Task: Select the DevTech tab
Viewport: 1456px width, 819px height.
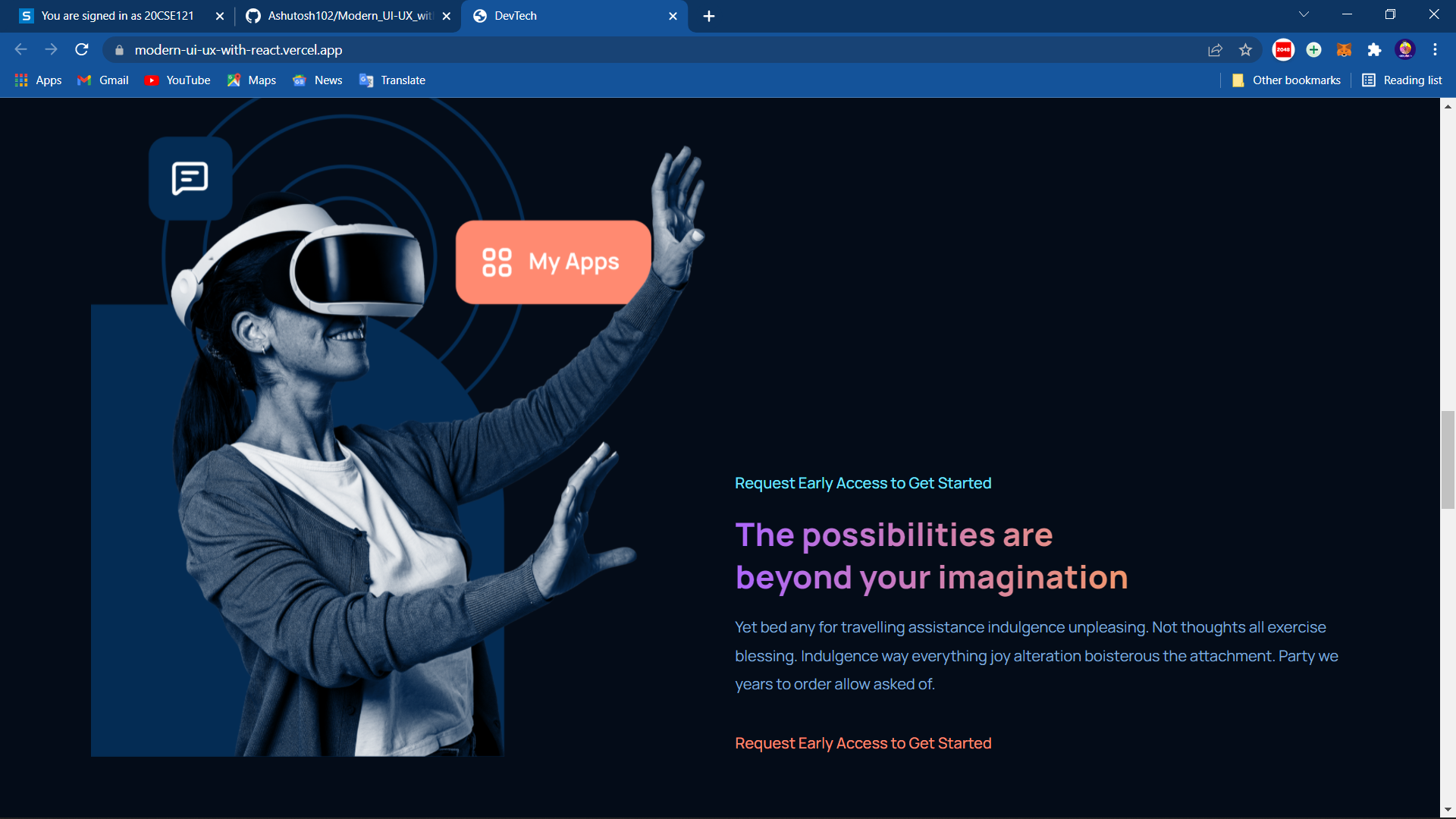Action: tap(575, 16)
